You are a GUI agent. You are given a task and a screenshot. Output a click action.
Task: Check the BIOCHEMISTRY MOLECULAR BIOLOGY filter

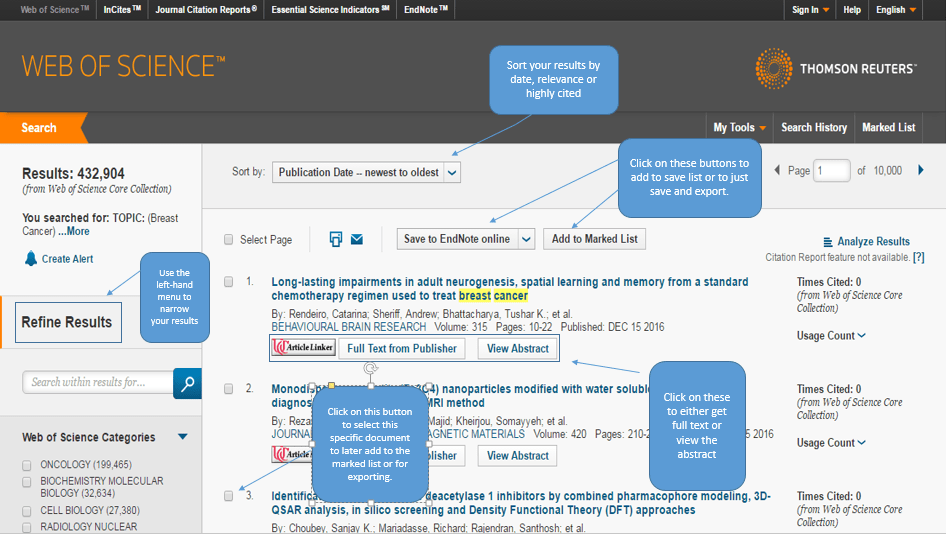pyautogui.click(x=27, y=482)
